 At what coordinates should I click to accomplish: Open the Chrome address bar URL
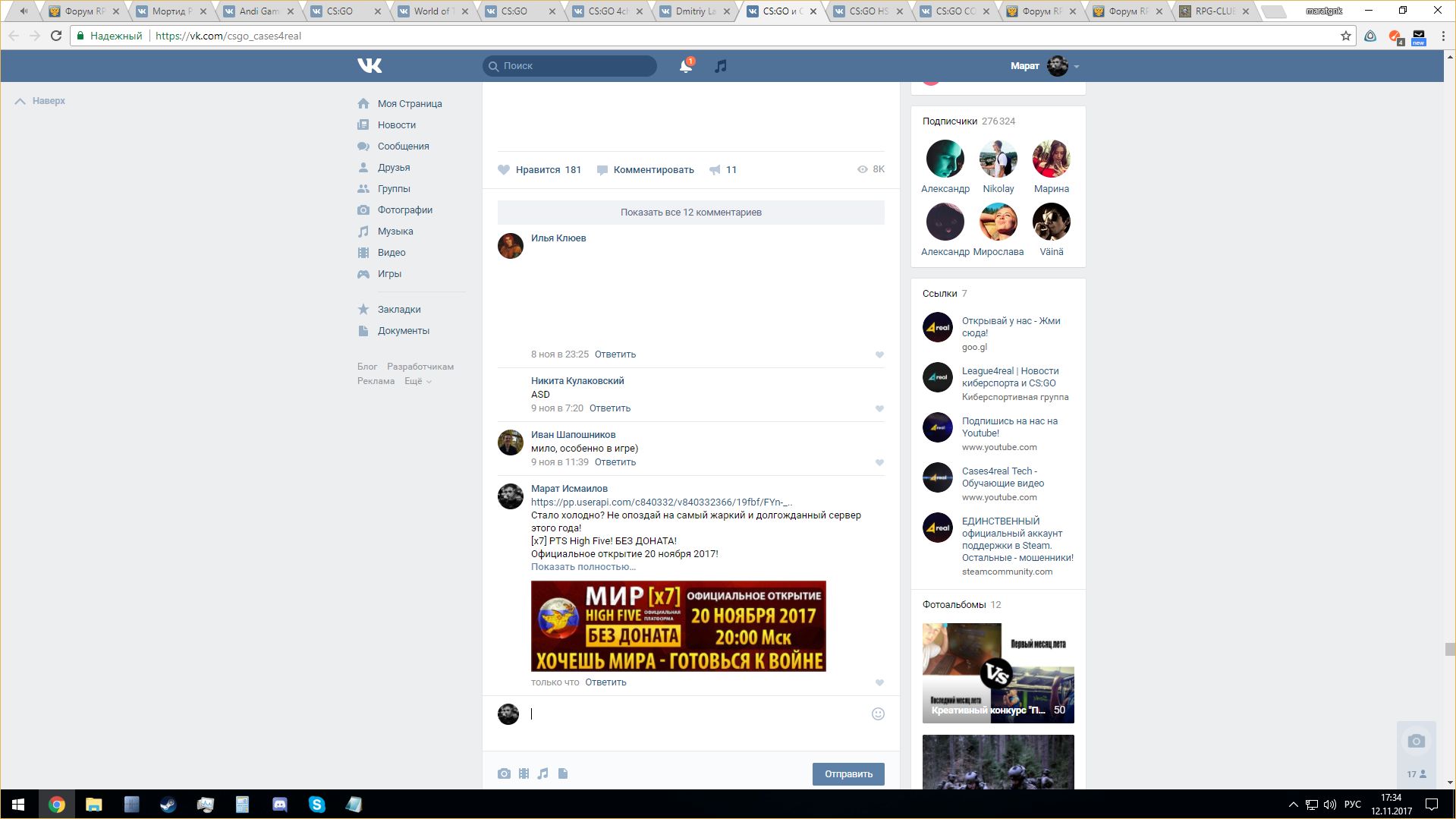(228, 36)
